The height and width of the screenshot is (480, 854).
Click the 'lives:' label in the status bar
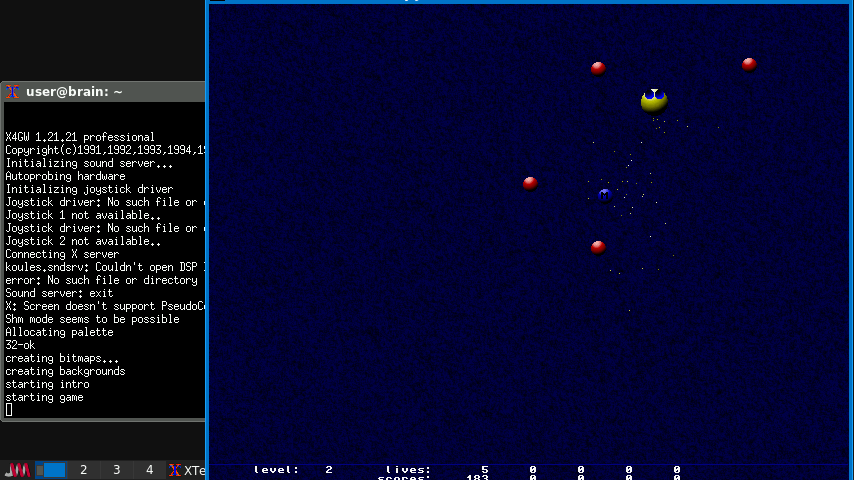pos(408,469)
